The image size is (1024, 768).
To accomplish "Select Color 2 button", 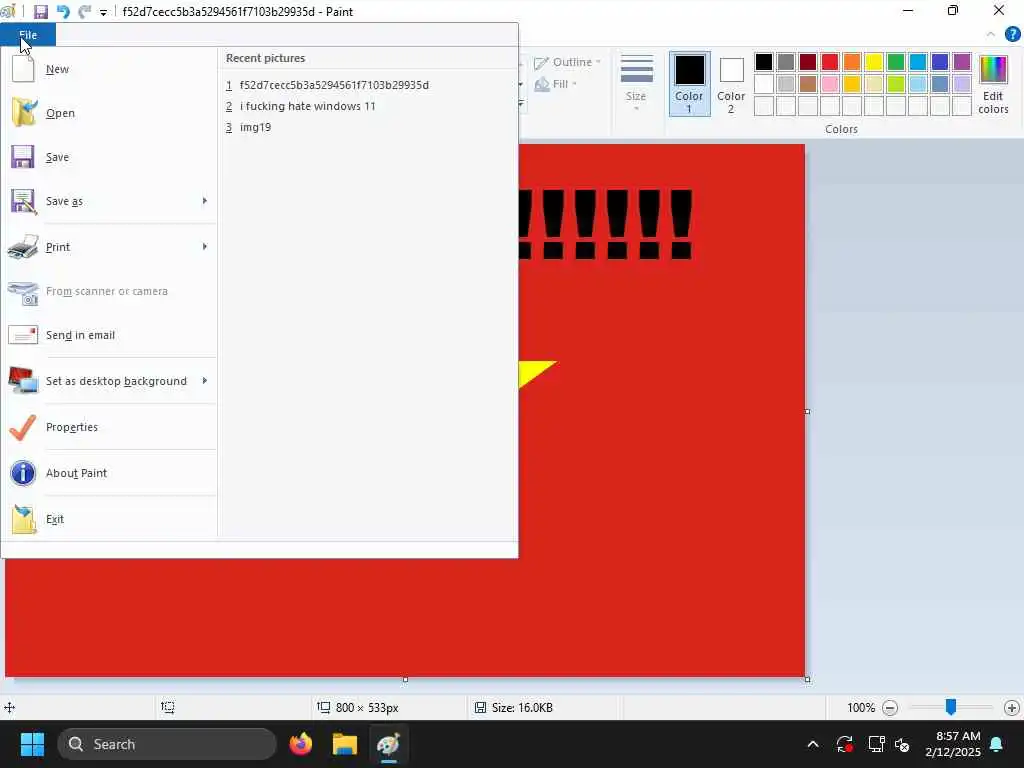I will click(x=731, y=84).
